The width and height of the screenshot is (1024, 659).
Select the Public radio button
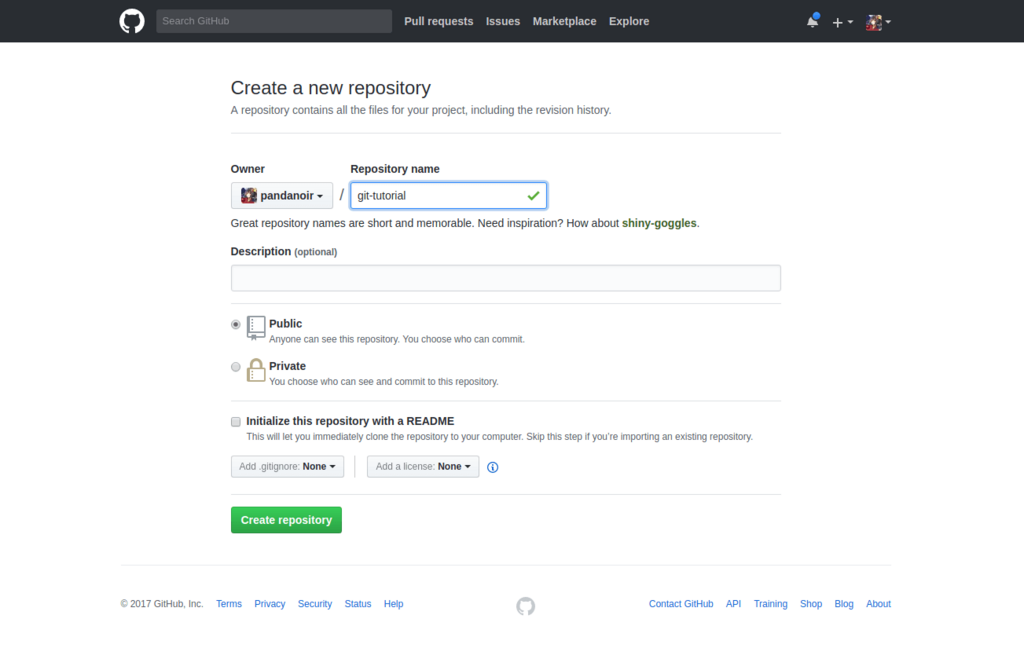(236, 325)
